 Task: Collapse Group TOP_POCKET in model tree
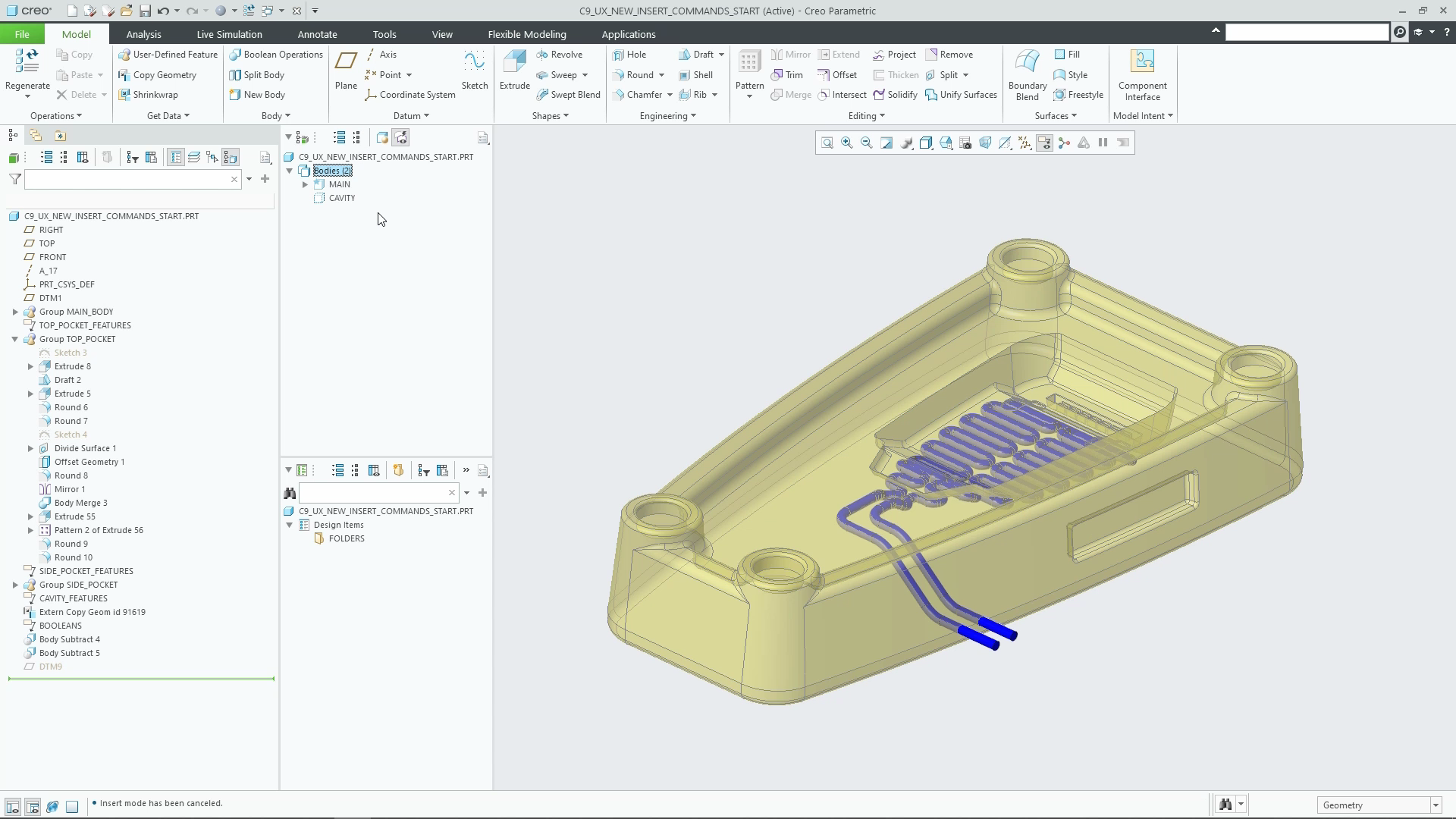pos(15,339)
